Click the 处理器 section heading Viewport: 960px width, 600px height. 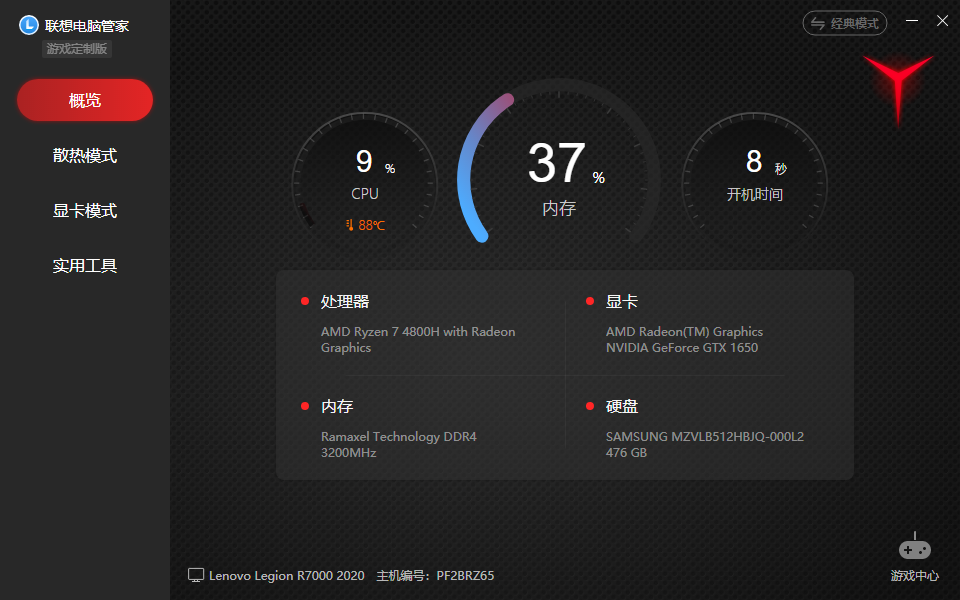(x=345, y=301)
